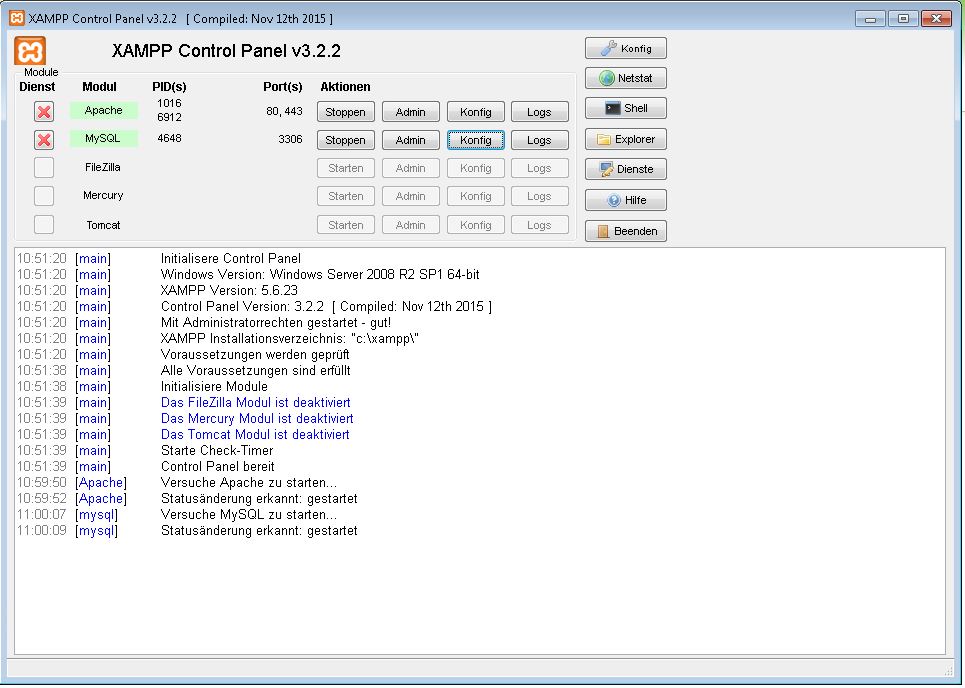This screenshot has height=688, width=965.
Task: Launch the Shell terminal button
Action: [626, 108]
